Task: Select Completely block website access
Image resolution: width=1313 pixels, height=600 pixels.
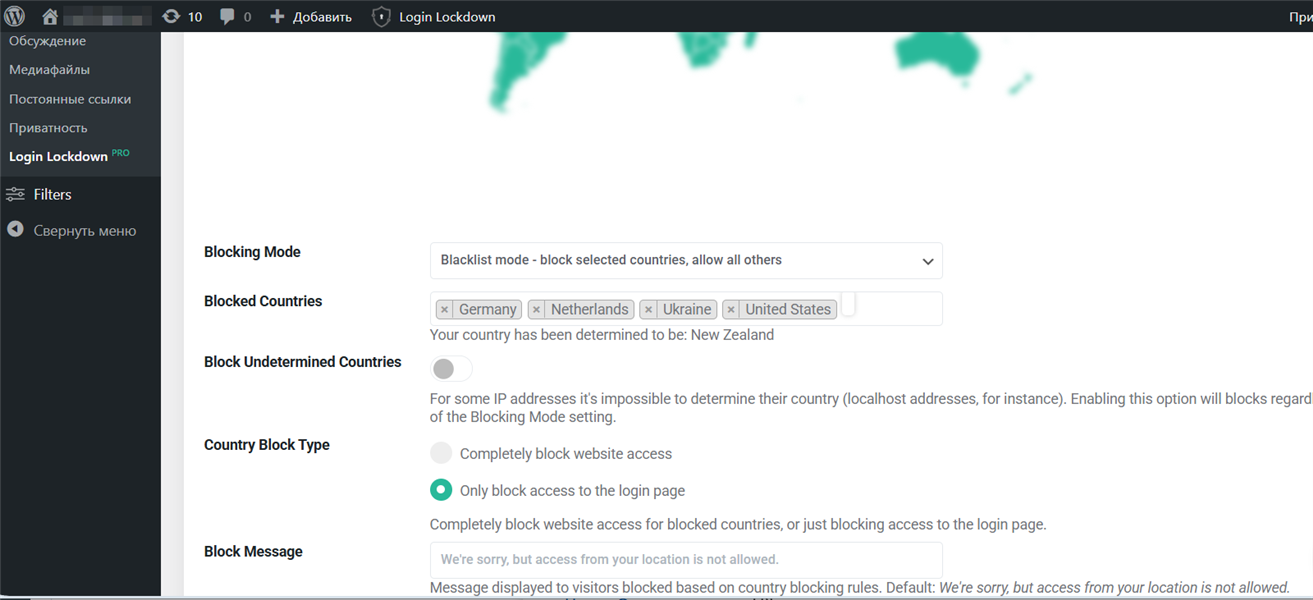Action: pyautogui.click(x=441, y=453)
